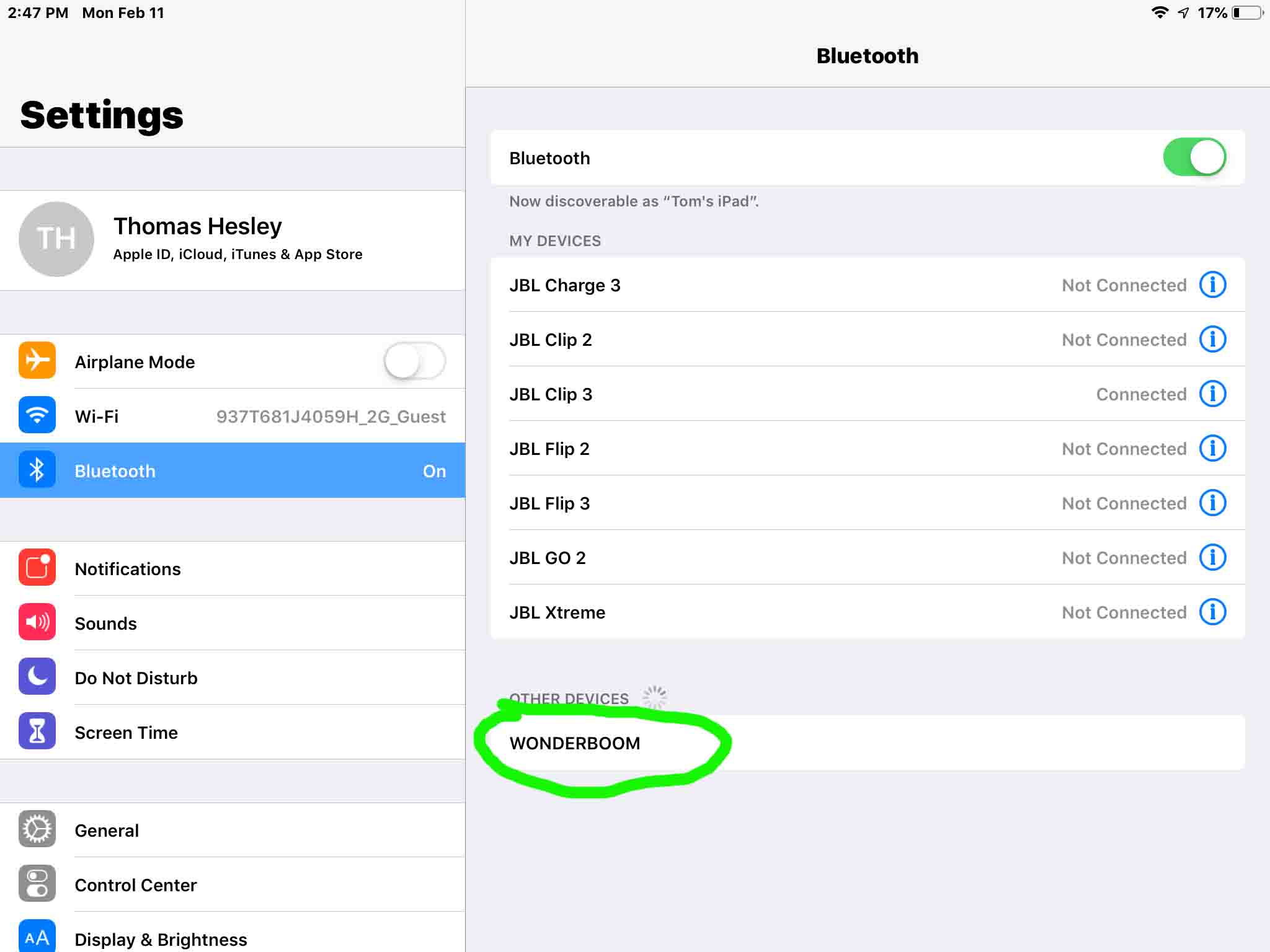Open info for JBL Xtreme

(x=1212, y=612)
